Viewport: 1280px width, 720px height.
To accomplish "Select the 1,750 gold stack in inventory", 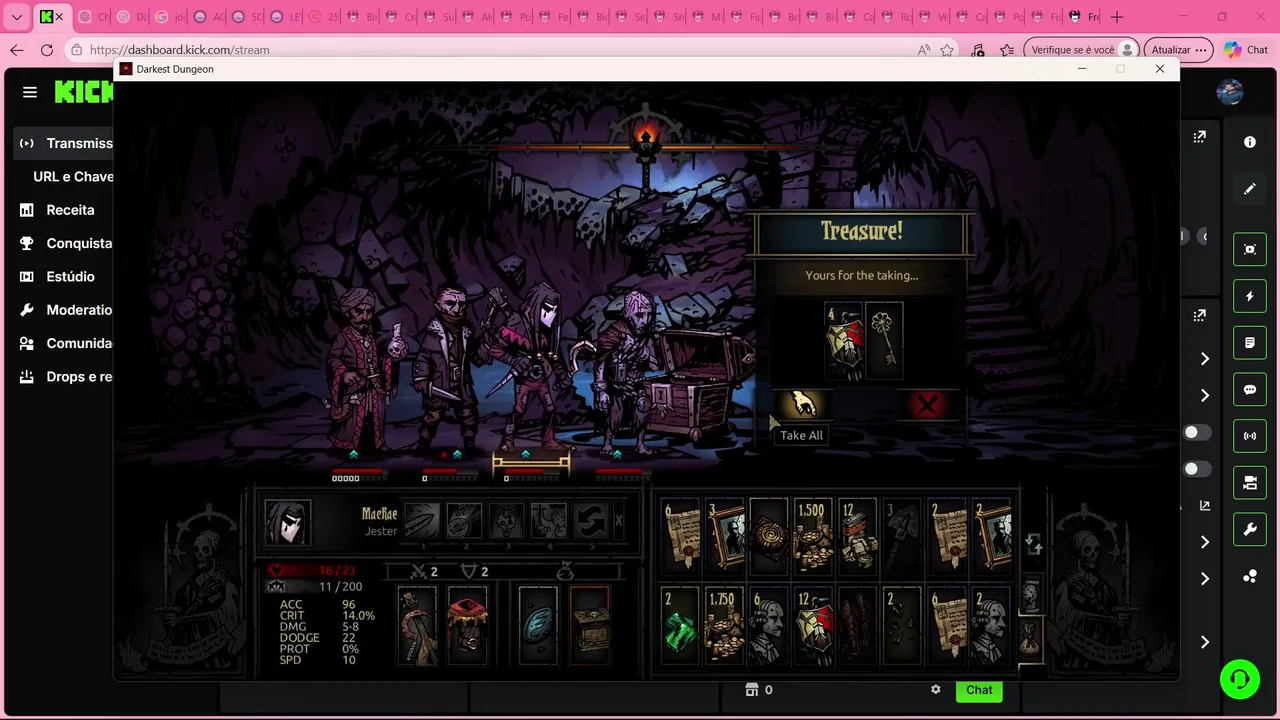I will (723, 627).
